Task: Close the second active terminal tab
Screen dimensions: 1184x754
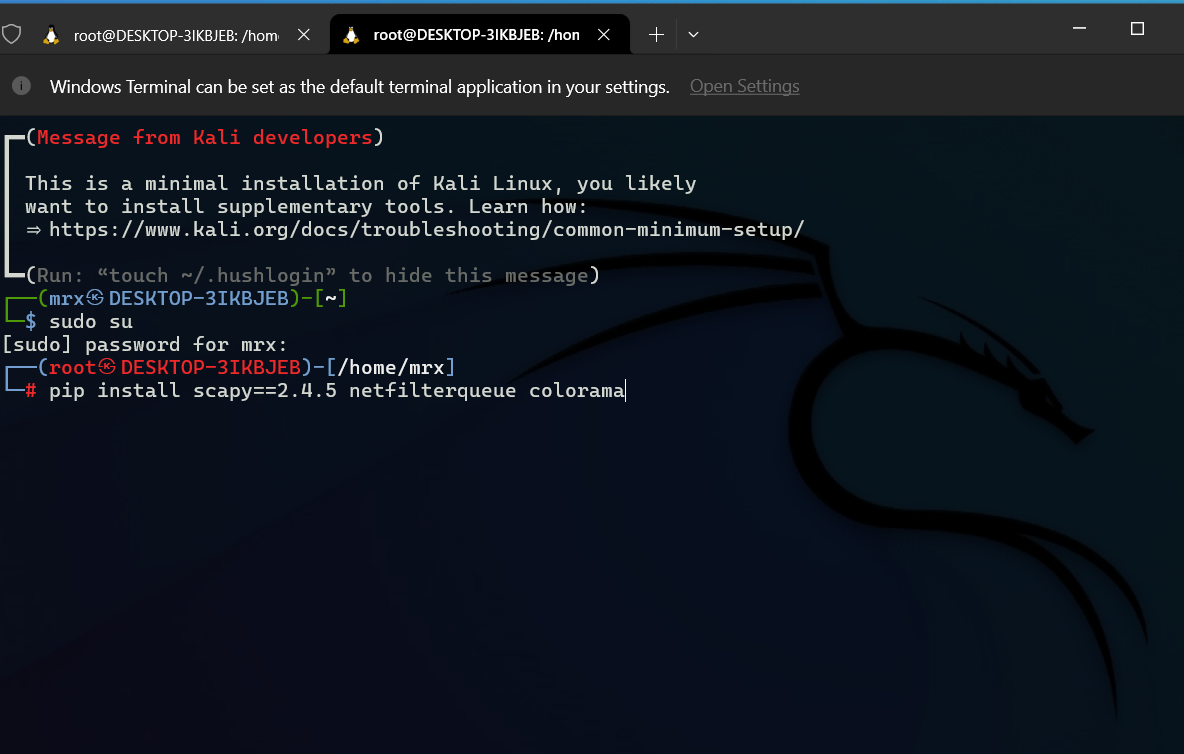Action: tap(603, 35)
